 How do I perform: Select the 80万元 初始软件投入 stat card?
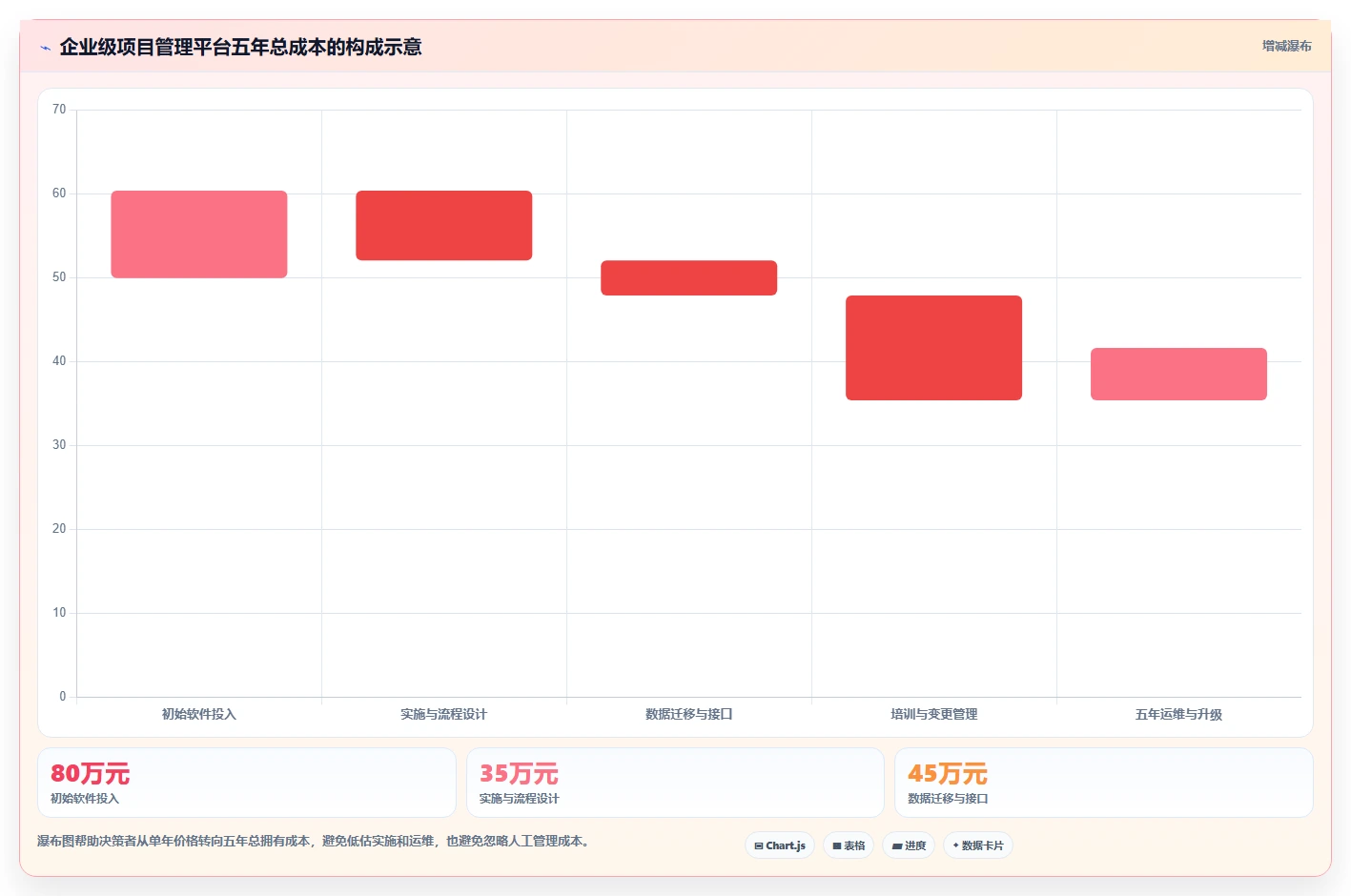coord(247,783)
